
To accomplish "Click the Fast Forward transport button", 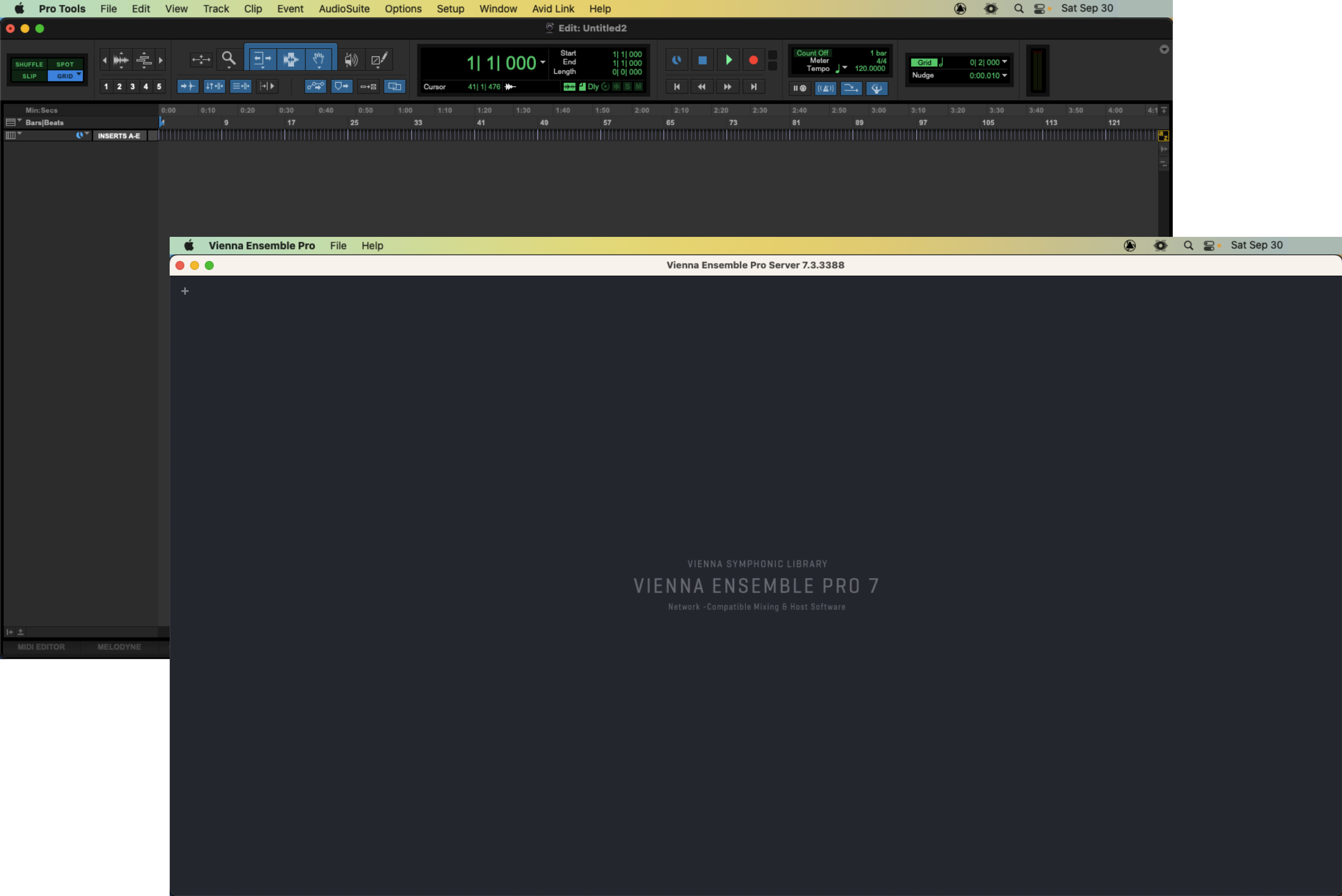I will tap(727, 87).
